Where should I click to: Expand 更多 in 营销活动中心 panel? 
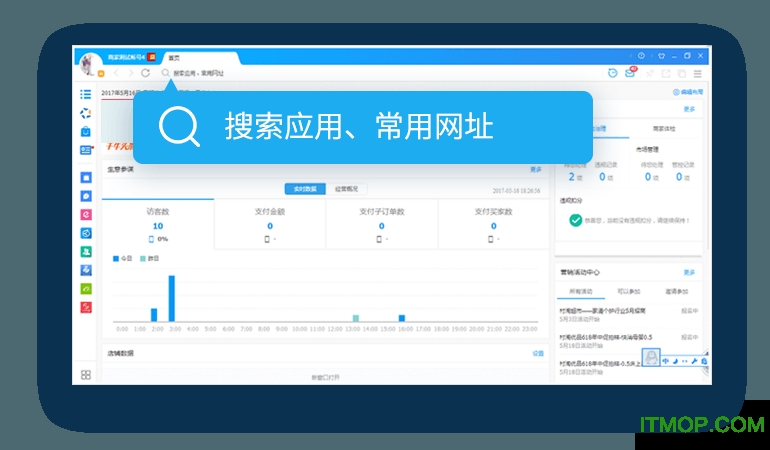pos(689,272)
